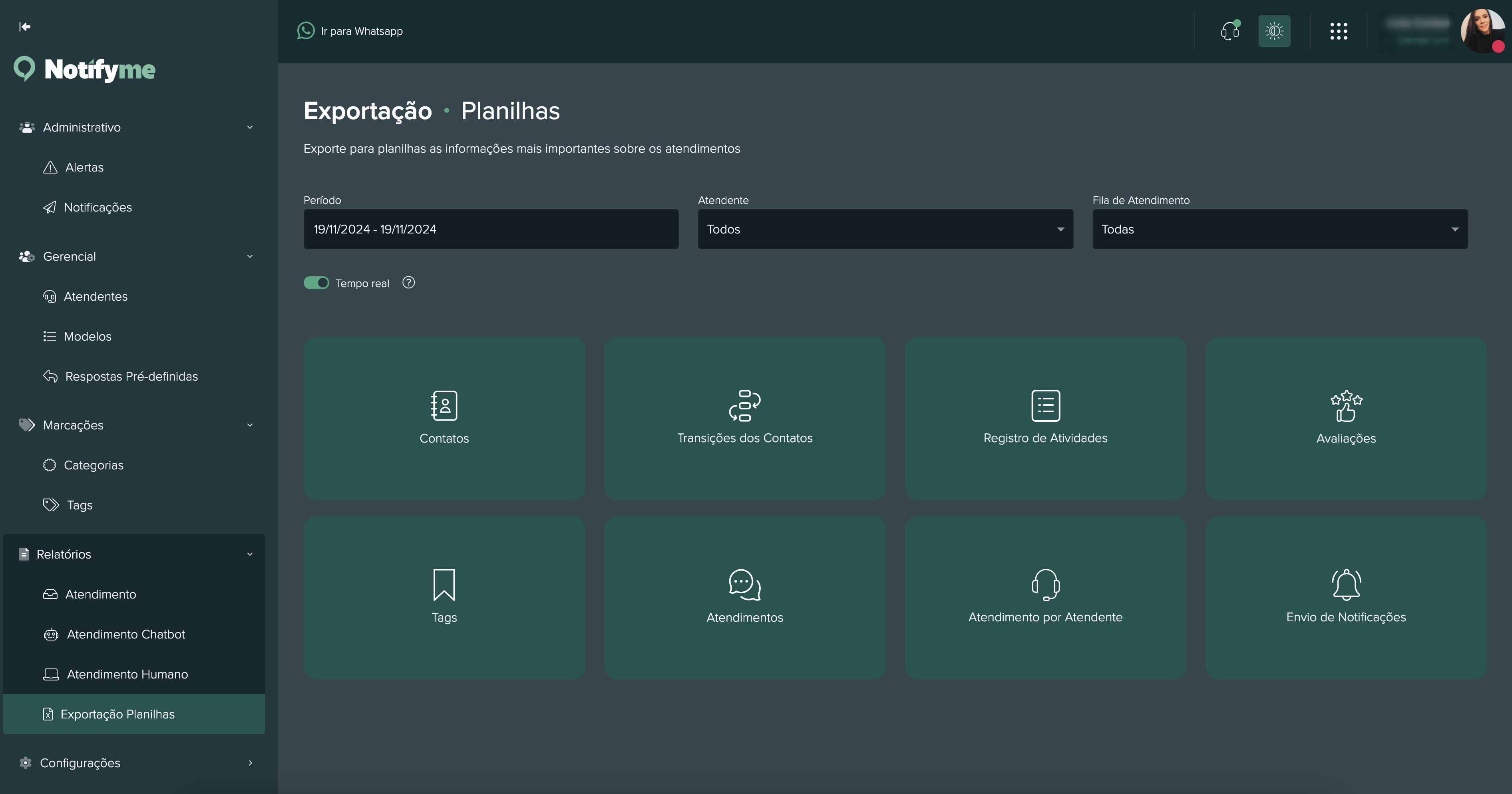Expand the Fila de Atendimento selector

1279,229
